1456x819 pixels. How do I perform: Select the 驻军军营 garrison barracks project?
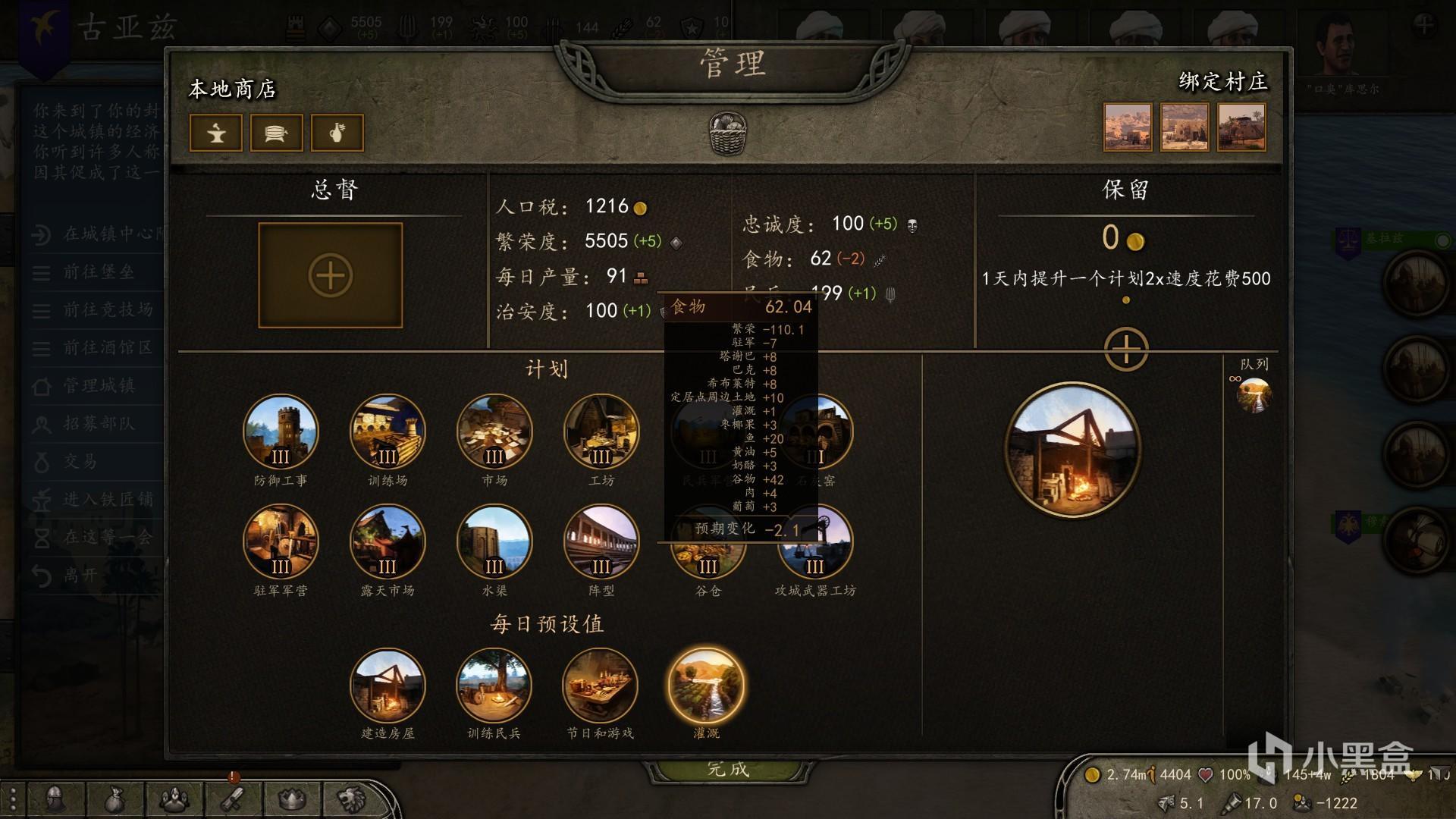281,541
